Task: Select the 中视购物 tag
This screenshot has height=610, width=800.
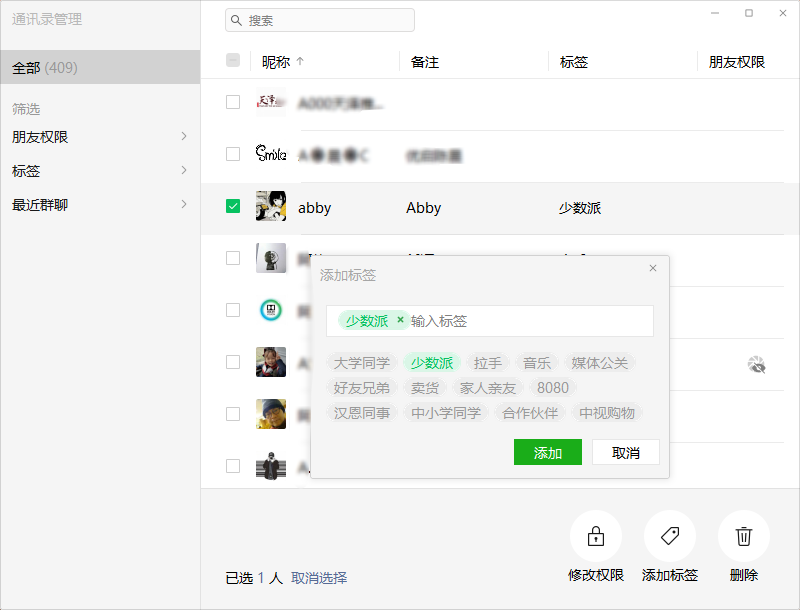Action: pyautogui.click(x=607, y=413)
